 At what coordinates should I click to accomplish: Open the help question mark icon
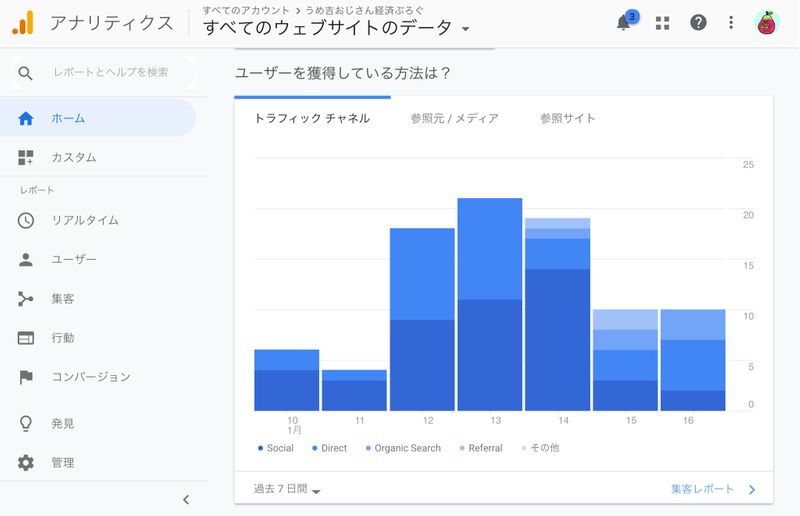pyautogui.click(x=698, y=23)
